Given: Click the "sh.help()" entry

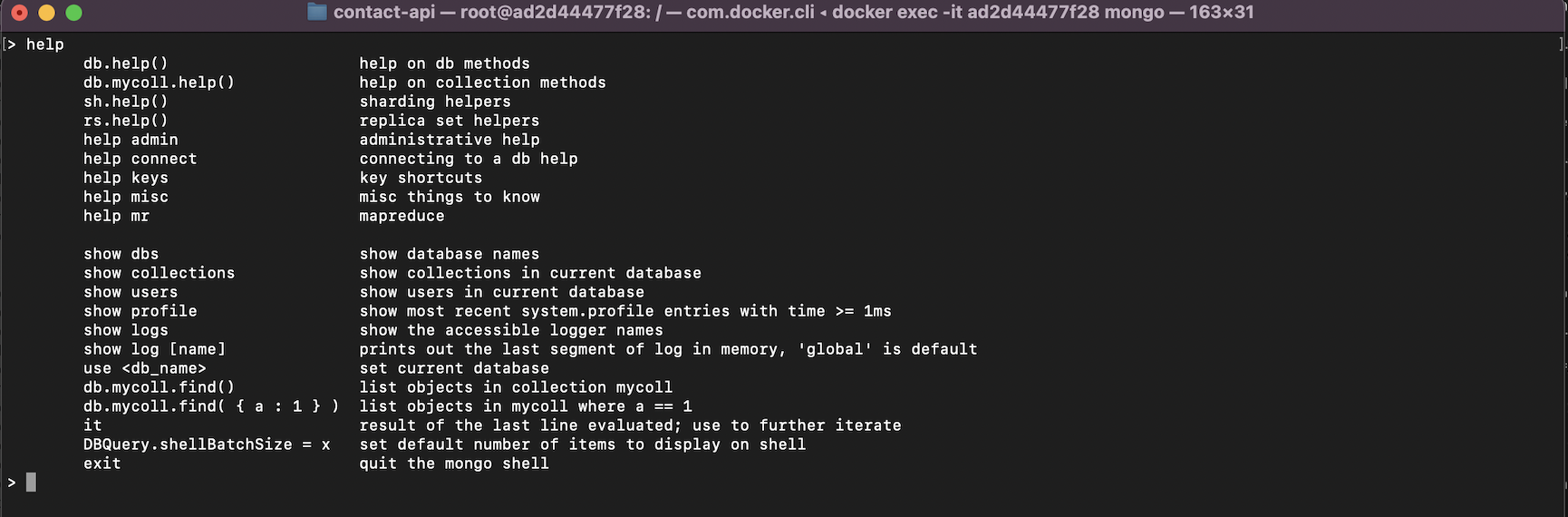Looking at the screenshot, I should (x=125, y=102).
